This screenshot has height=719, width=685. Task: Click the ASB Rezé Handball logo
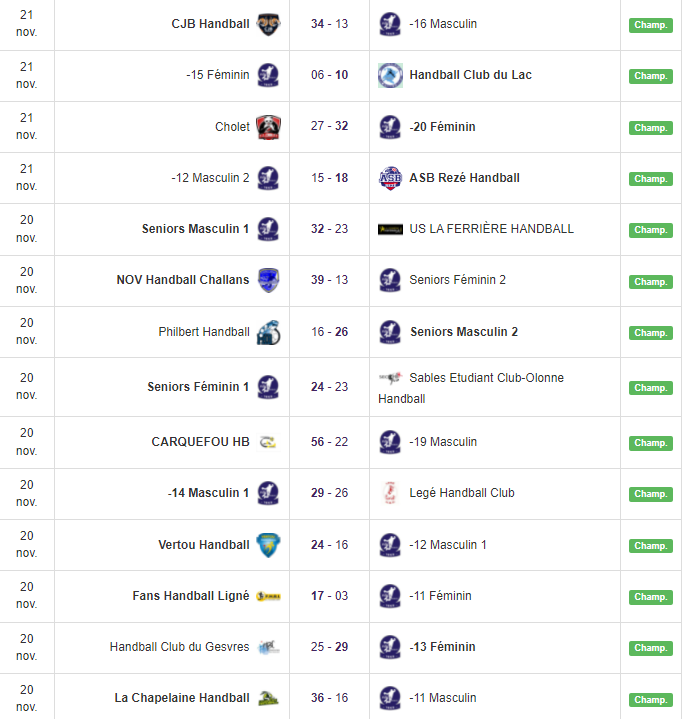(390, 178)
